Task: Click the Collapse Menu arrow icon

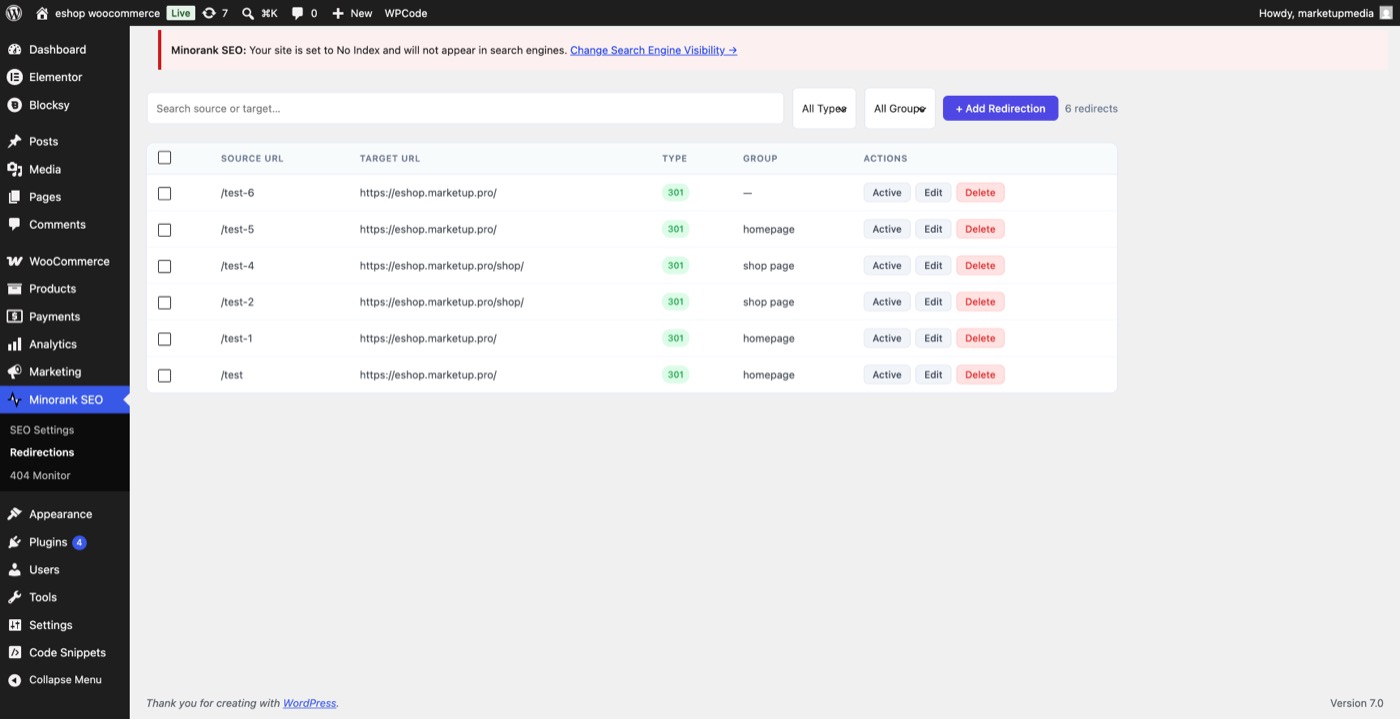Action: [14, 679]
